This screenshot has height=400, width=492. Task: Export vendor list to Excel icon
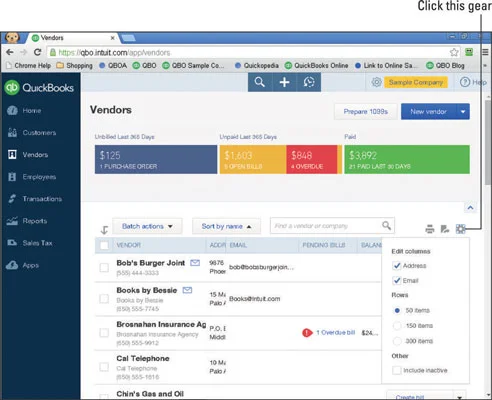[445, 229]
